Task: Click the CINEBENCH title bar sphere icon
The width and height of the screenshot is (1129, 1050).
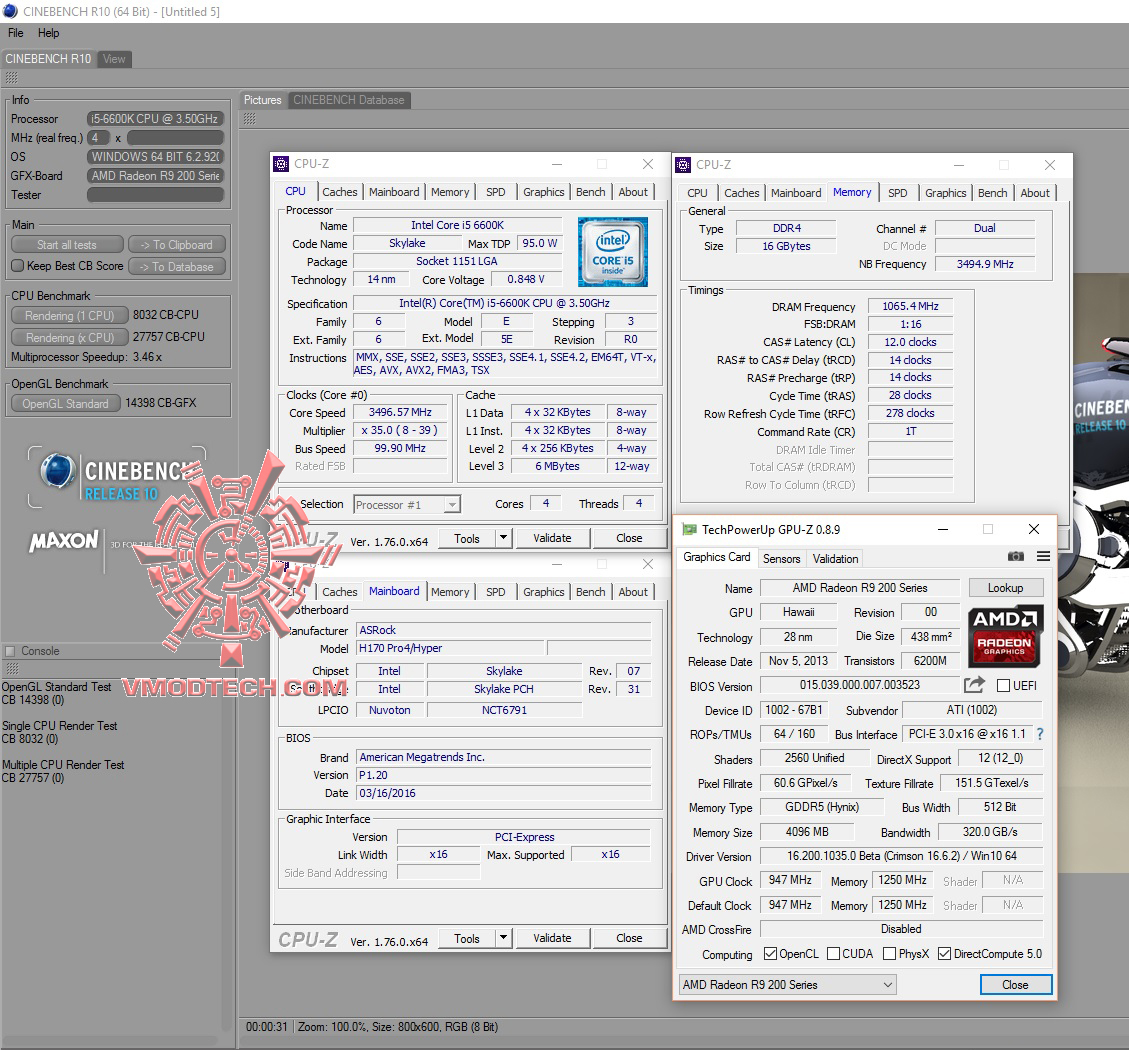Action: pyautogui.click(x=10, y=12)
